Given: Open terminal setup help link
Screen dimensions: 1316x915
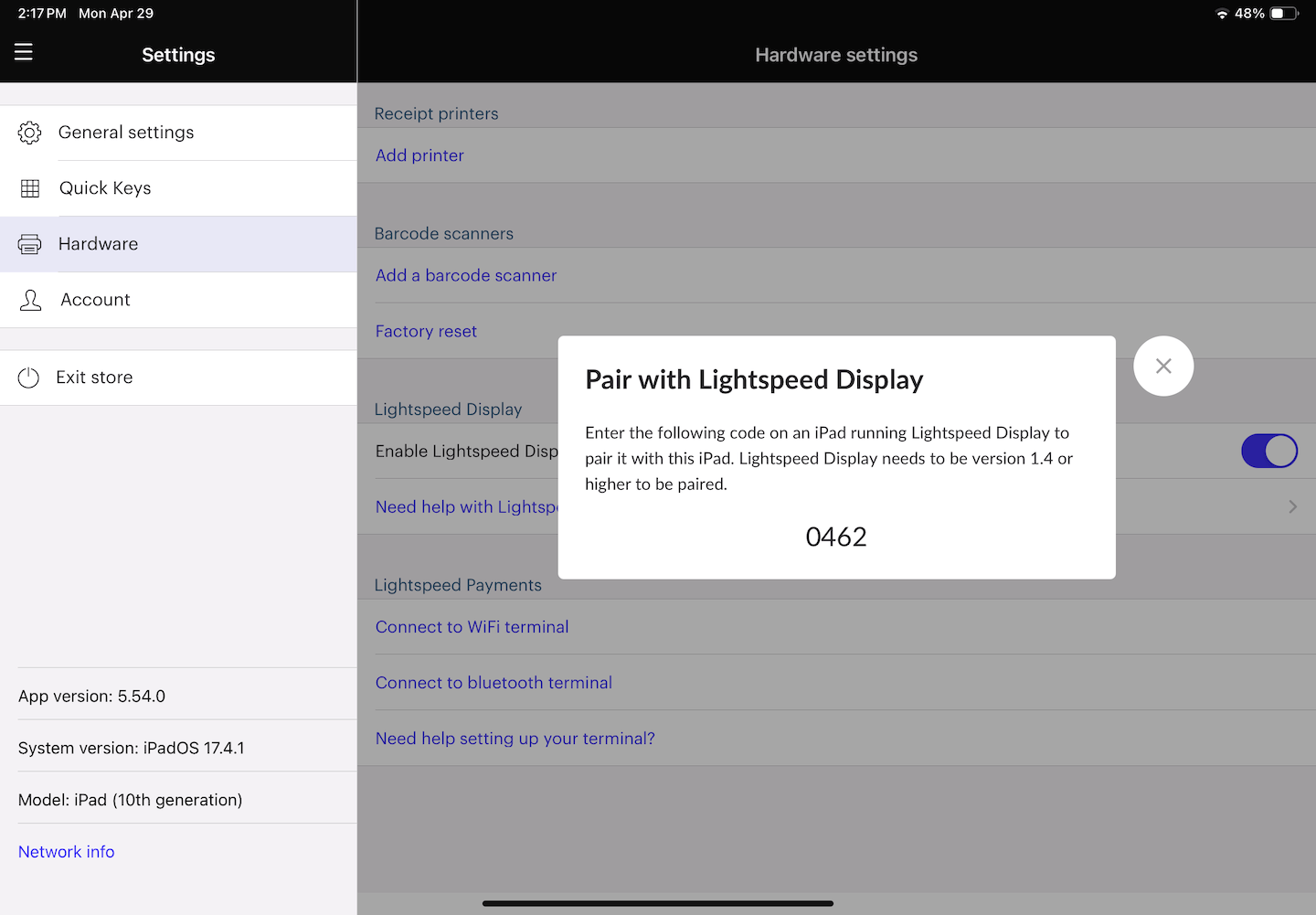Looking at the screenshot, I should point(515,738).
